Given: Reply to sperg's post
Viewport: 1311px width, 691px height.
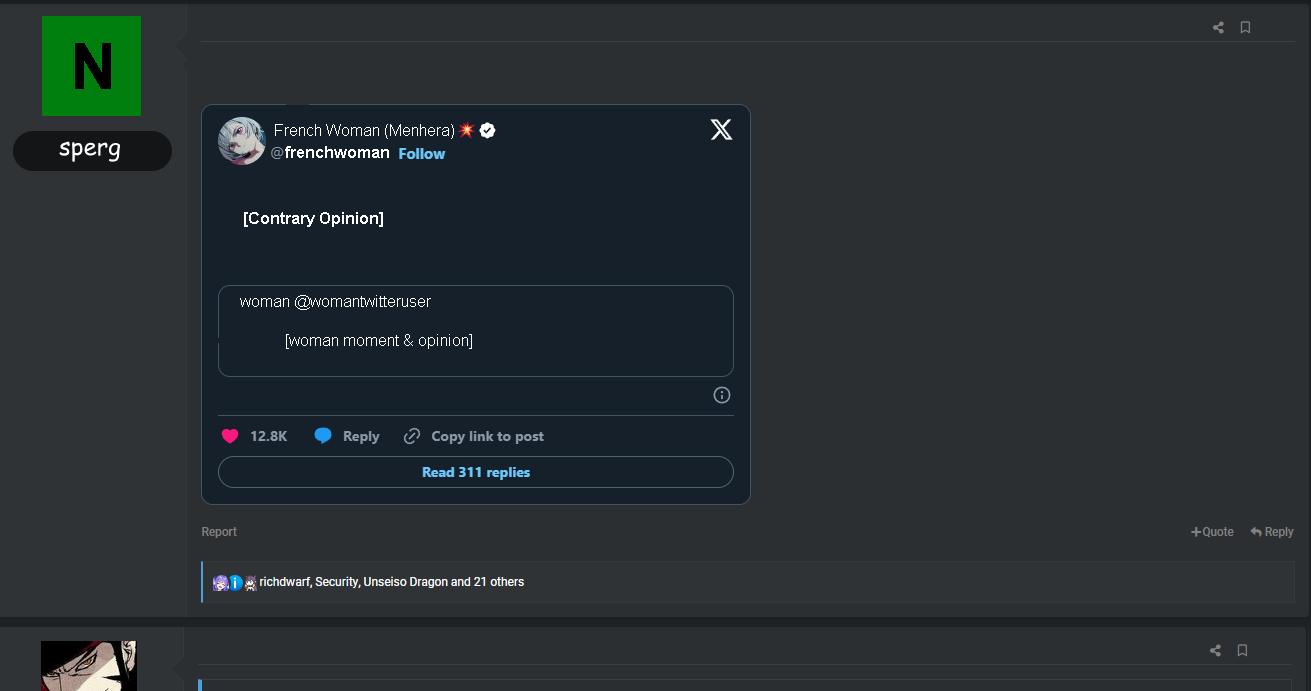Looking at the screenshot, I should (x=1272, y=532).
